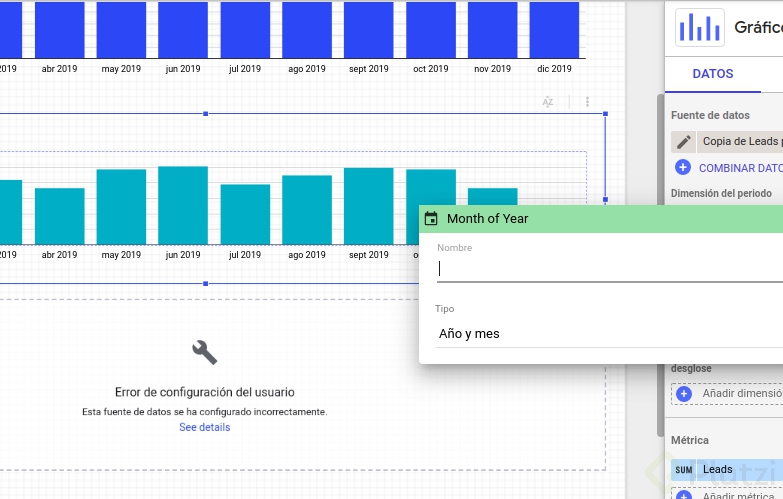This screenshot has width=783, height=499.
Task: Click the Month of Year header title
Action: [487, 219]
